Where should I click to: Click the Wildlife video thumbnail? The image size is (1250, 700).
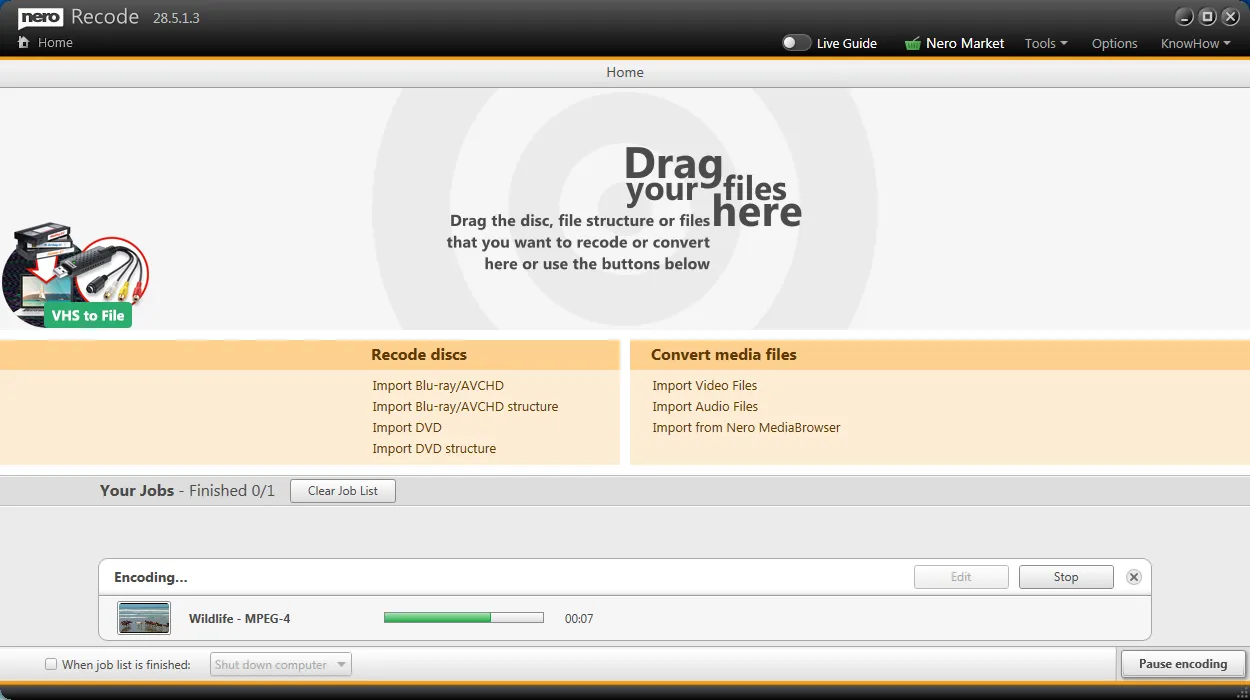point(143,617)
